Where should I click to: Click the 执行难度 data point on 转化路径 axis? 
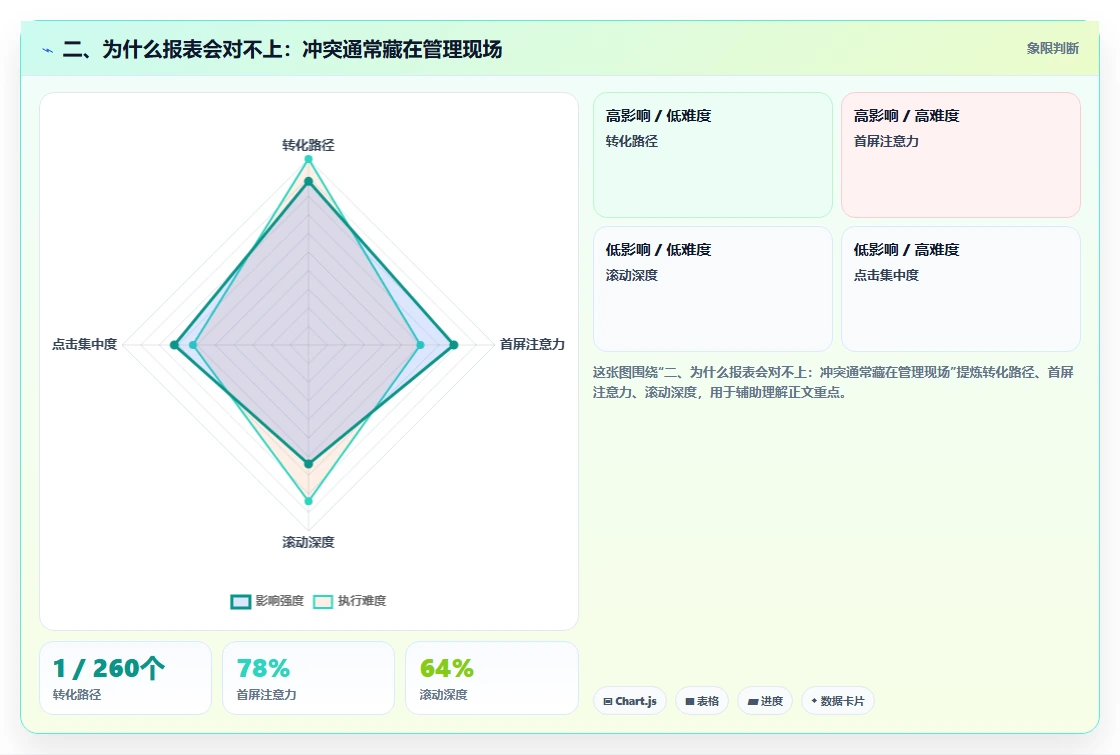(309, 159)
